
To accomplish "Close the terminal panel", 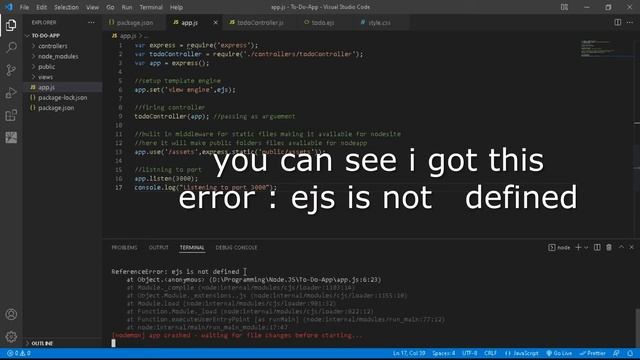I will click(631, 247).
